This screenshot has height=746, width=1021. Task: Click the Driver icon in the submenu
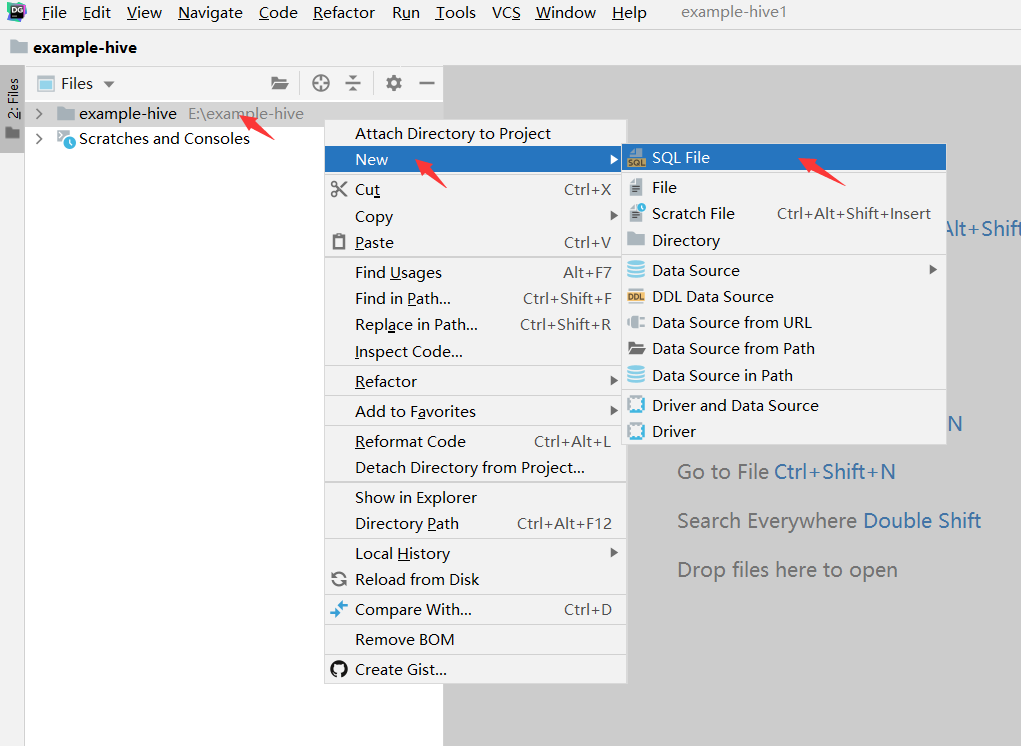636,431
